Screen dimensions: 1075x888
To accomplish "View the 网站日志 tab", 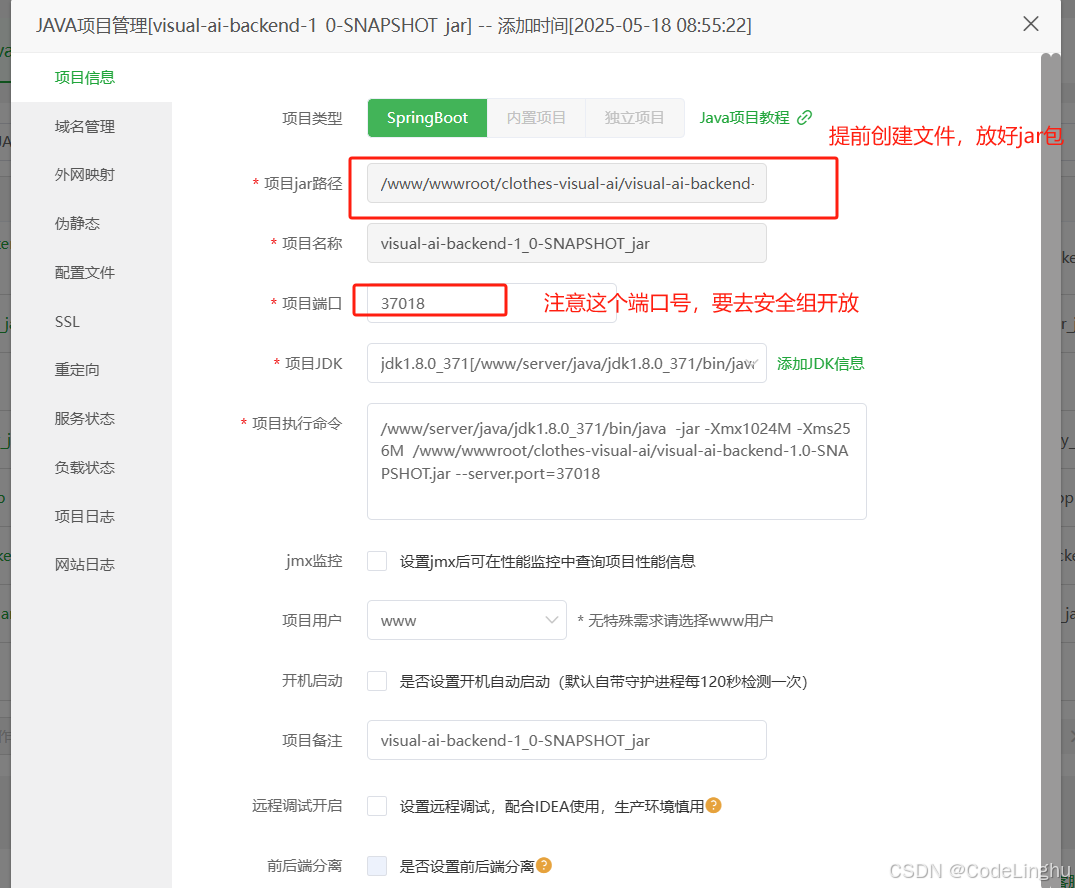I will point(85,565).
